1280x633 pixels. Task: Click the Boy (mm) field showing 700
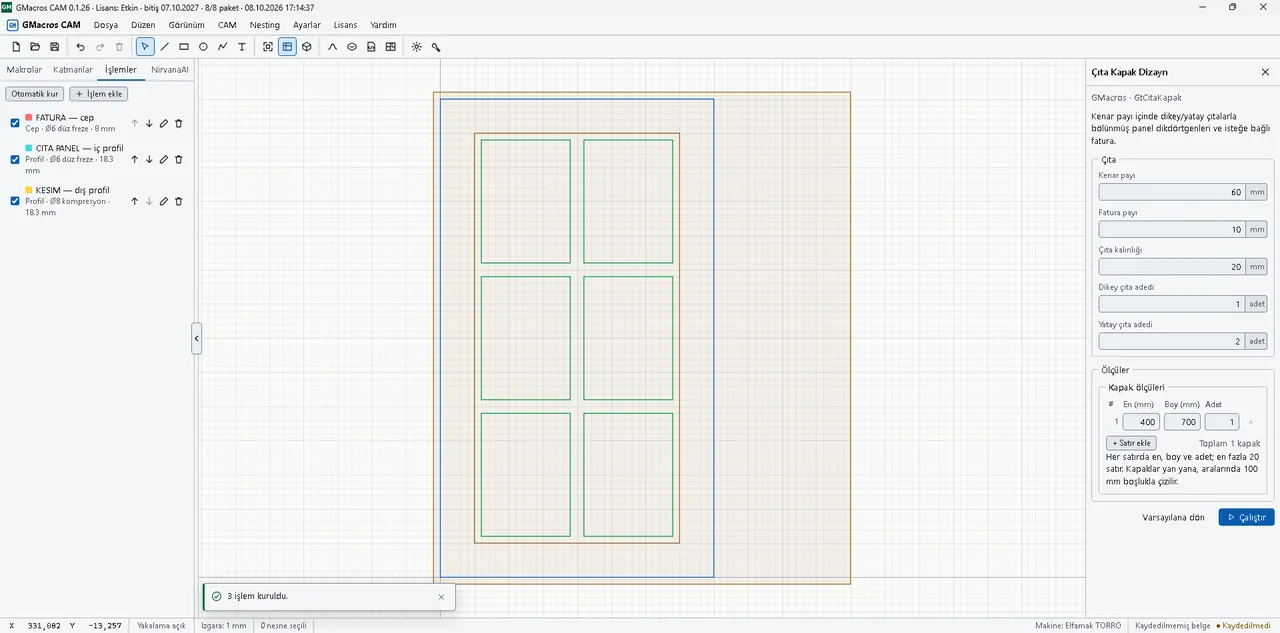(x=1182, y=422)
